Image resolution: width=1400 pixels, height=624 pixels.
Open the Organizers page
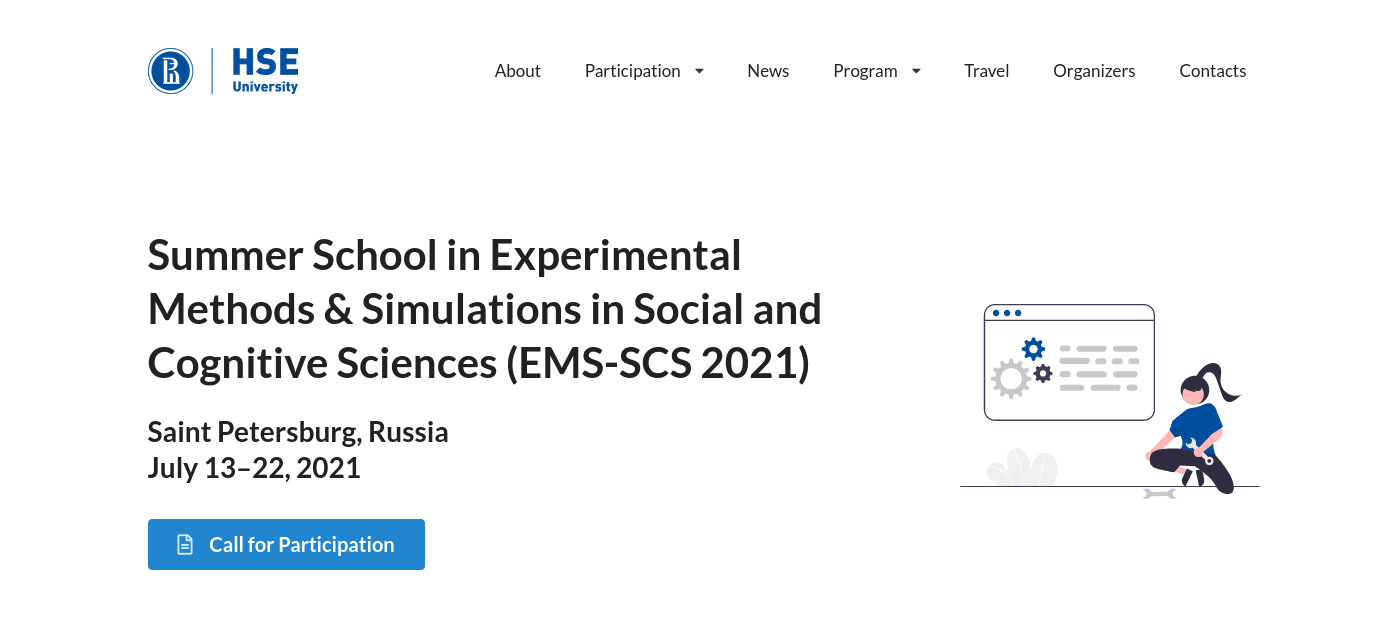click(x=1094, y=70)
